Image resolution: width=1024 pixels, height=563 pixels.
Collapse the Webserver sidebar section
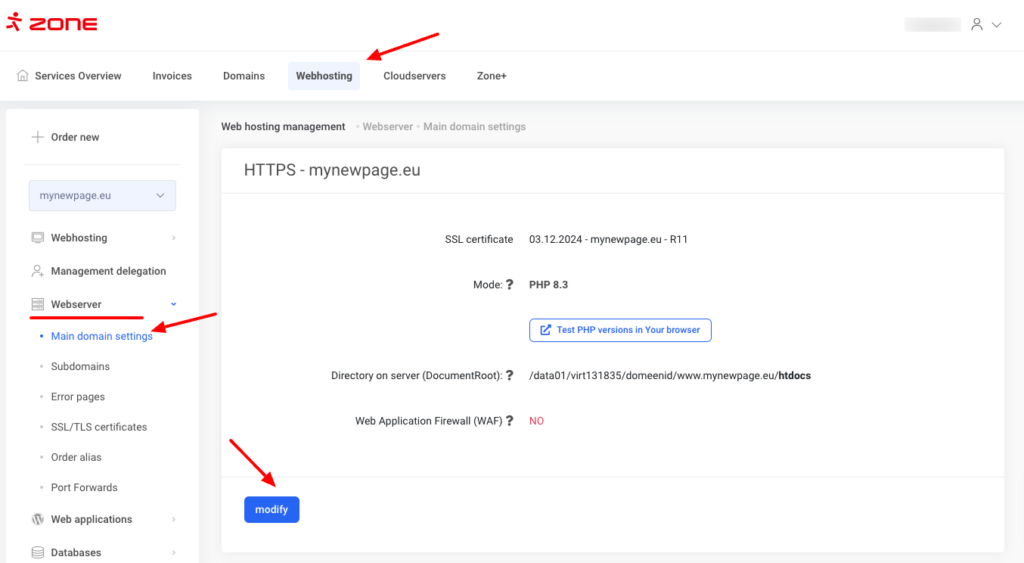[x=174, y=304]
